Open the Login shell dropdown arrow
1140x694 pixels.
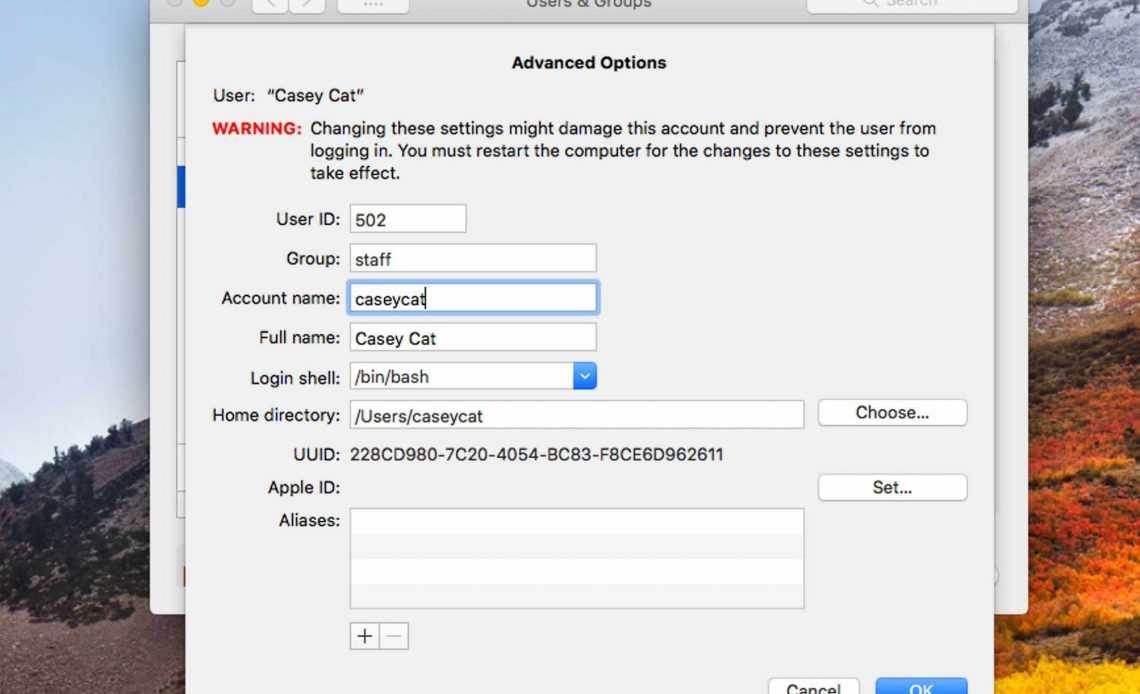coord(585,377)
